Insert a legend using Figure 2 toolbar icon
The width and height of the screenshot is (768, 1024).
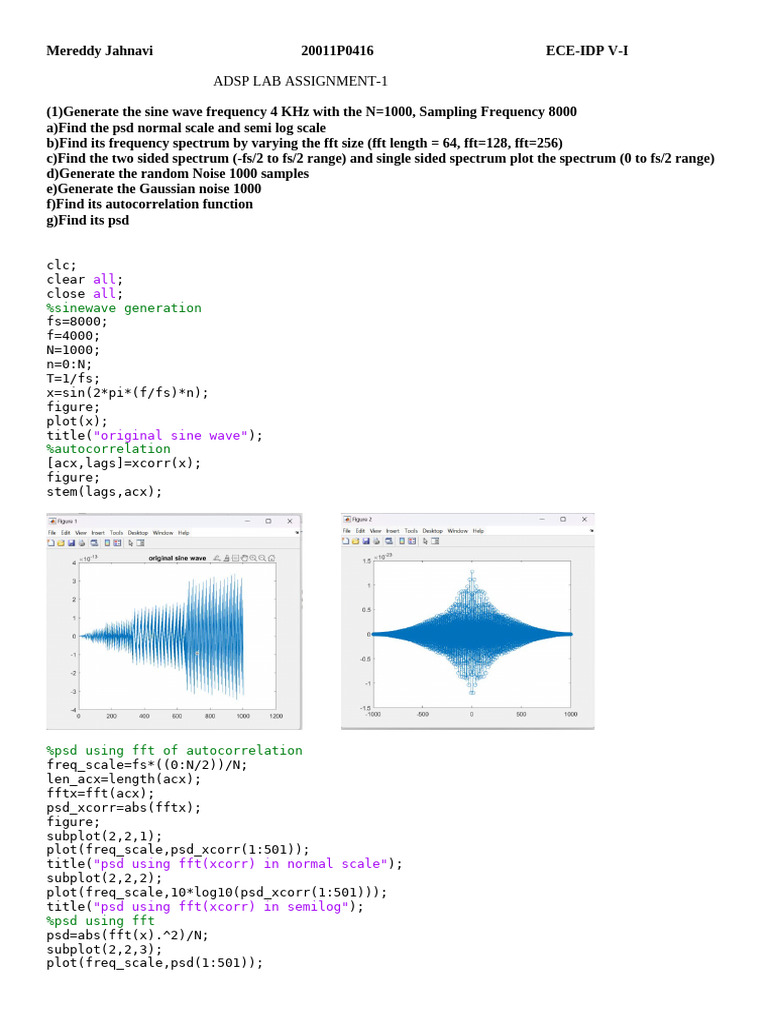coord(411,541)
